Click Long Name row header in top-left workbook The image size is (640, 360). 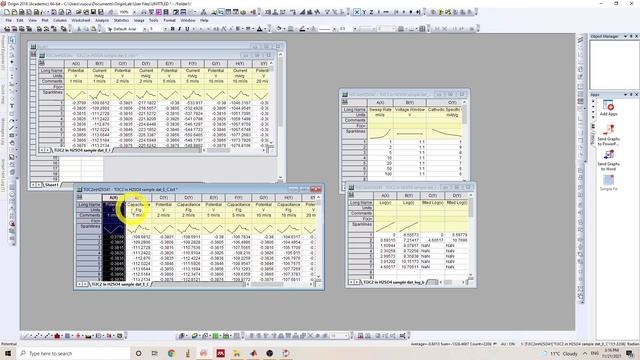tap(51, 71)
